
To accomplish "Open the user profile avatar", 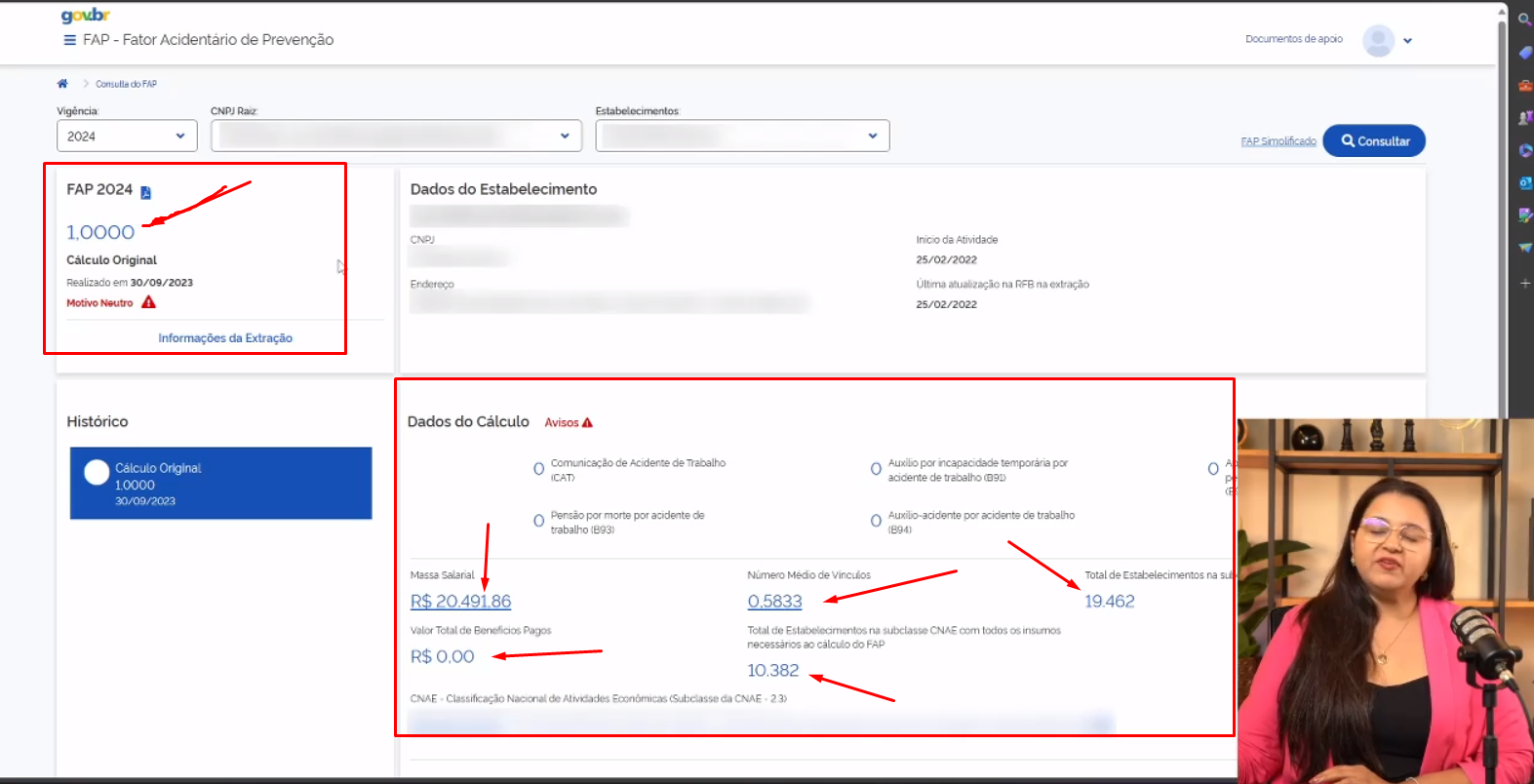I will coord(1378,40).
